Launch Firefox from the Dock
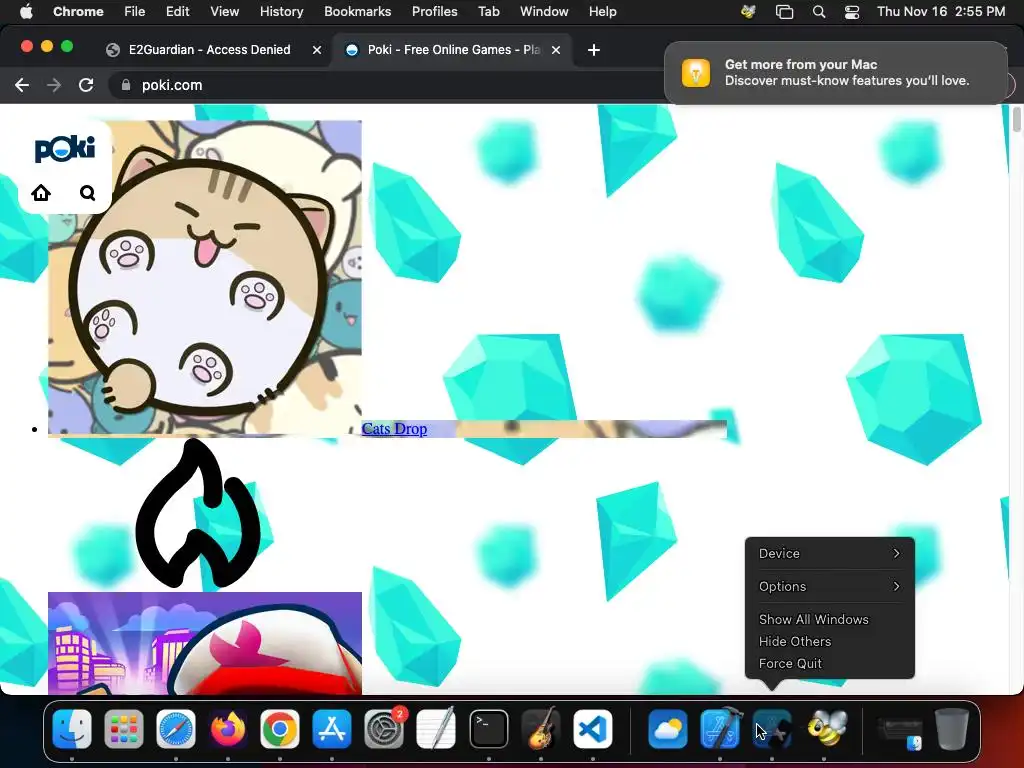Image resolution: width=1024 pixels, height=768 pixels. point(228,729)
